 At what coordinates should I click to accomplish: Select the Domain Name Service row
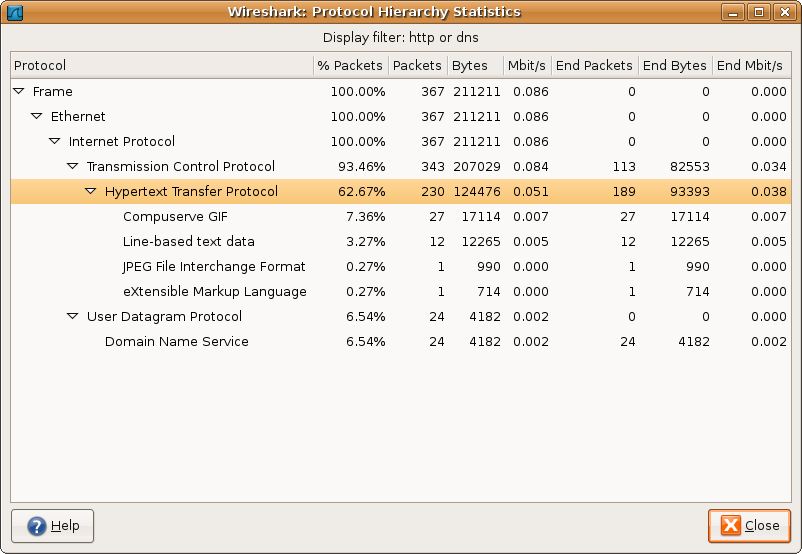tap(176, 341)
